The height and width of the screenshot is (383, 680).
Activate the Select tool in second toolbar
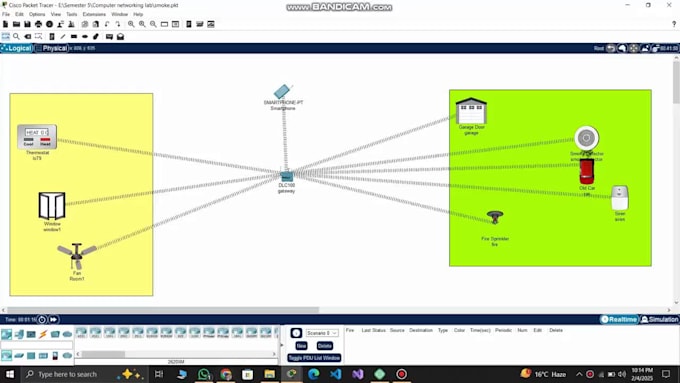[6, 36]
